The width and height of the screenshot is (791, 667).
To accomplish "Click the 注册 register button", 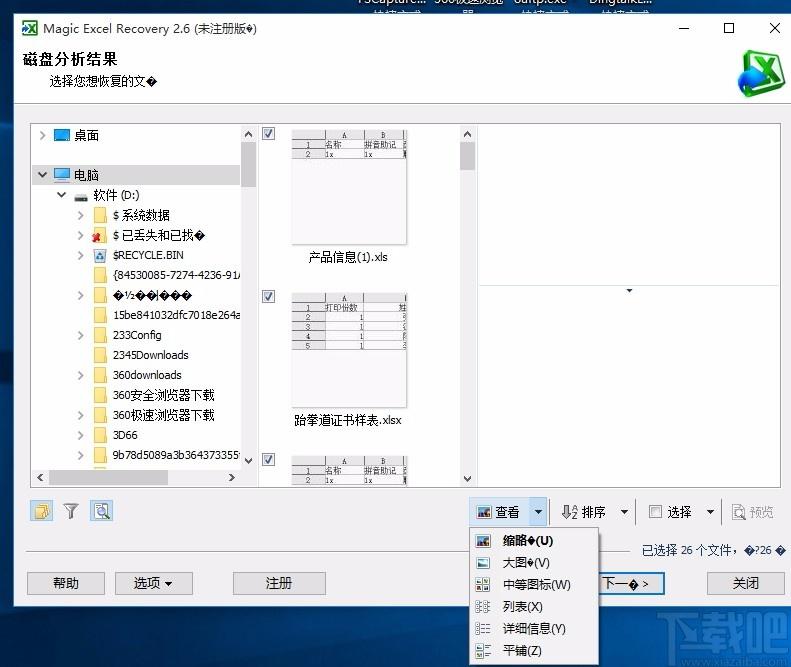I will 279,583.
